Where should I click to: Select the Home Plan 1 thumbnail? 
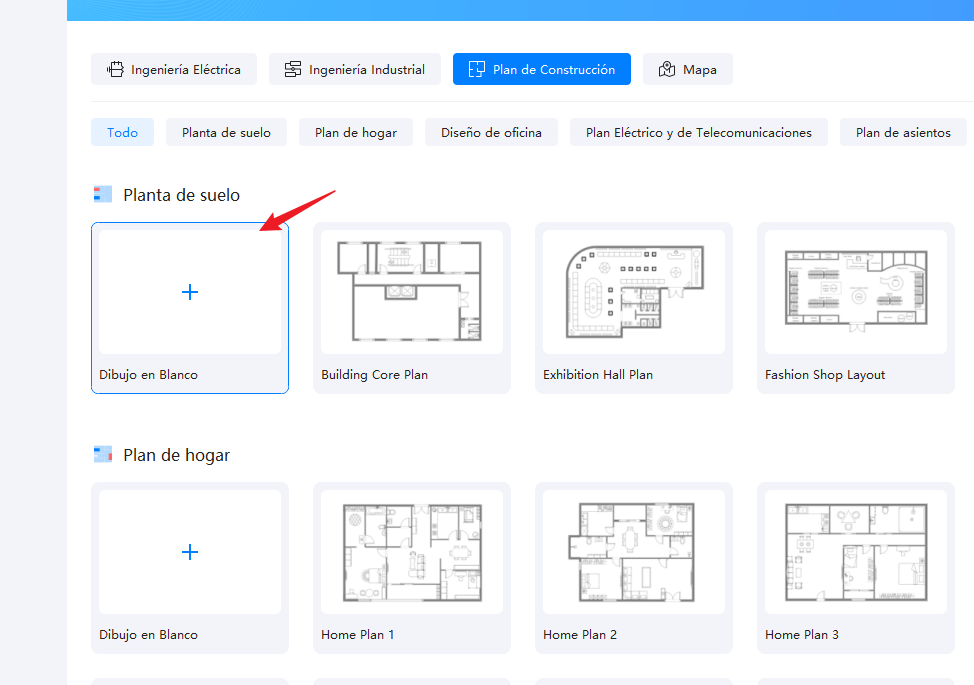point(412,552)
